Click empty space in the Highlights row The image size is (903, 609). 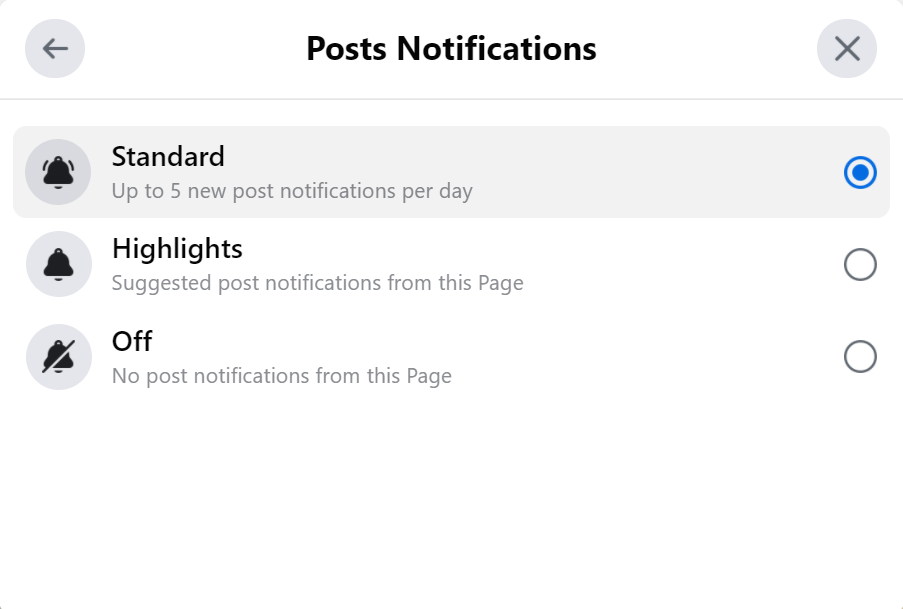pos(680,264)
